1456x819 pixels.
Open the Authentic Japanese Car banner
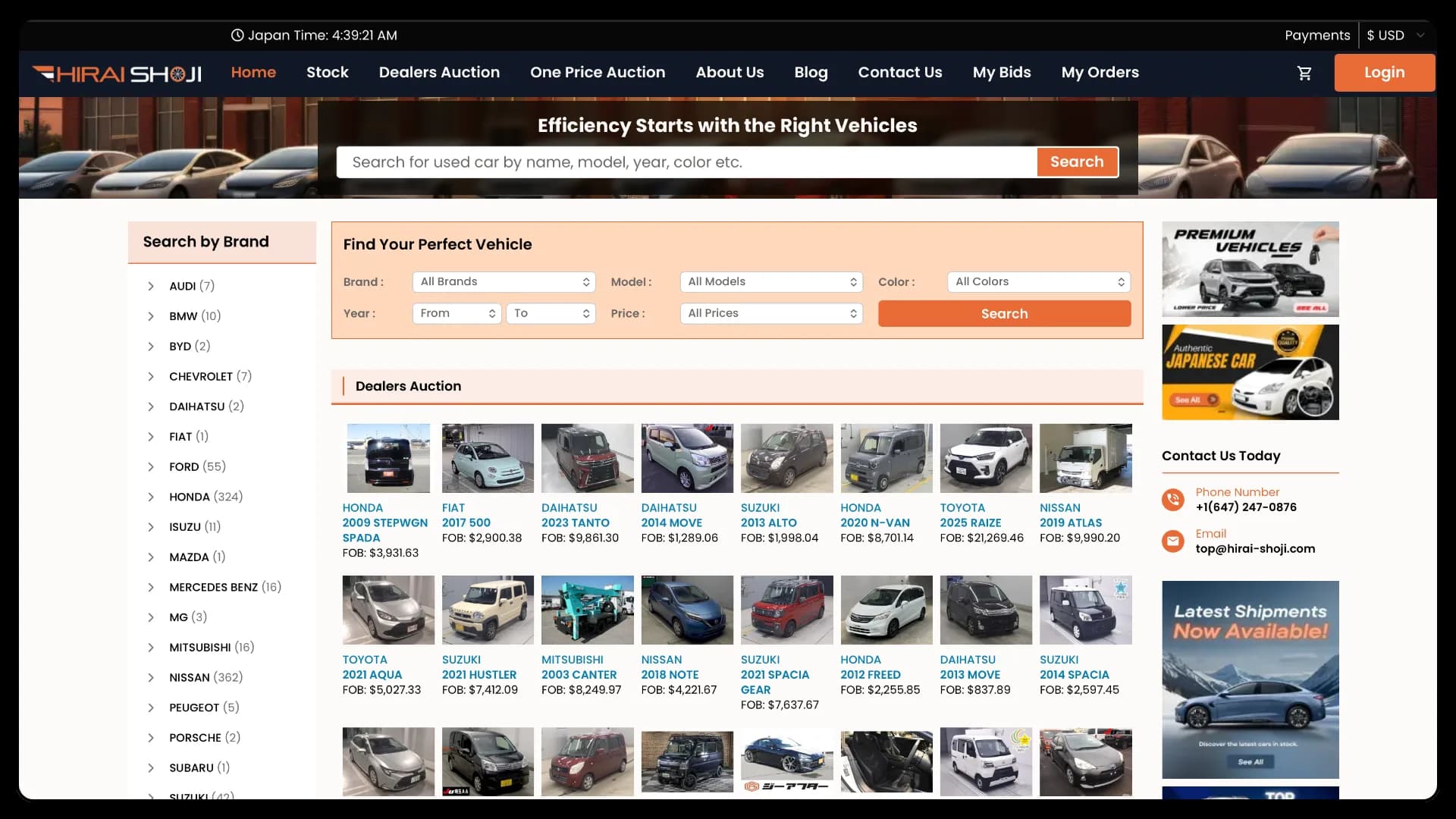1250,372
